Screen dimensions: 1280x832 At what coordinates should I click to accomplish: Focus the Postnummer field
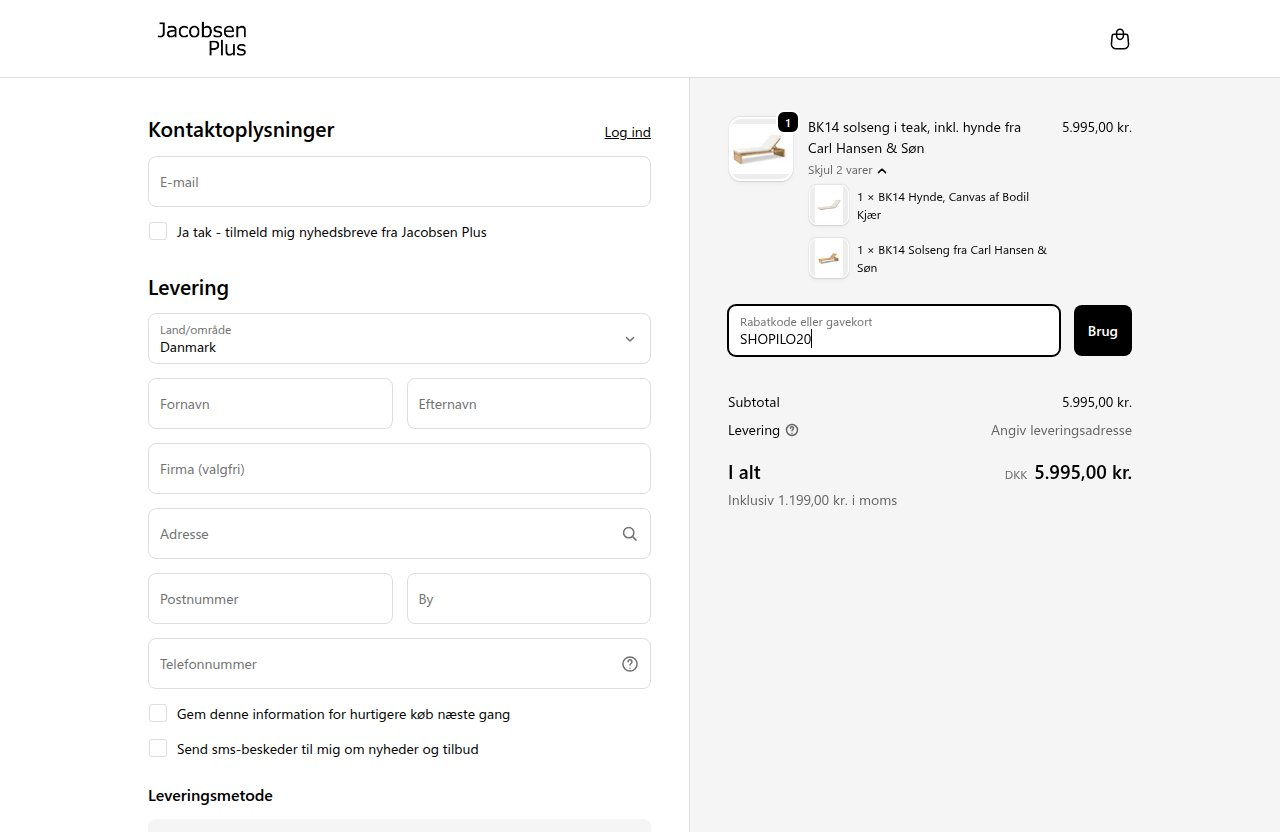(270, 599)
